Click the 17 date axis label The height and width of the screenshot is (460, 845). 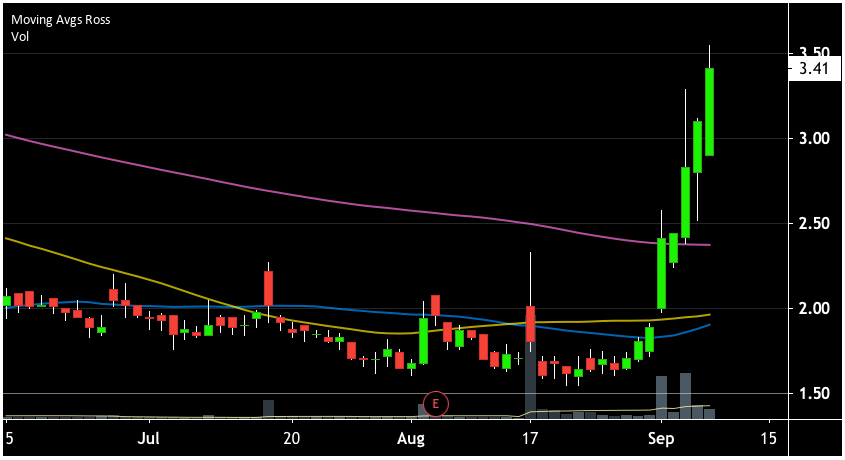[530, 438]
